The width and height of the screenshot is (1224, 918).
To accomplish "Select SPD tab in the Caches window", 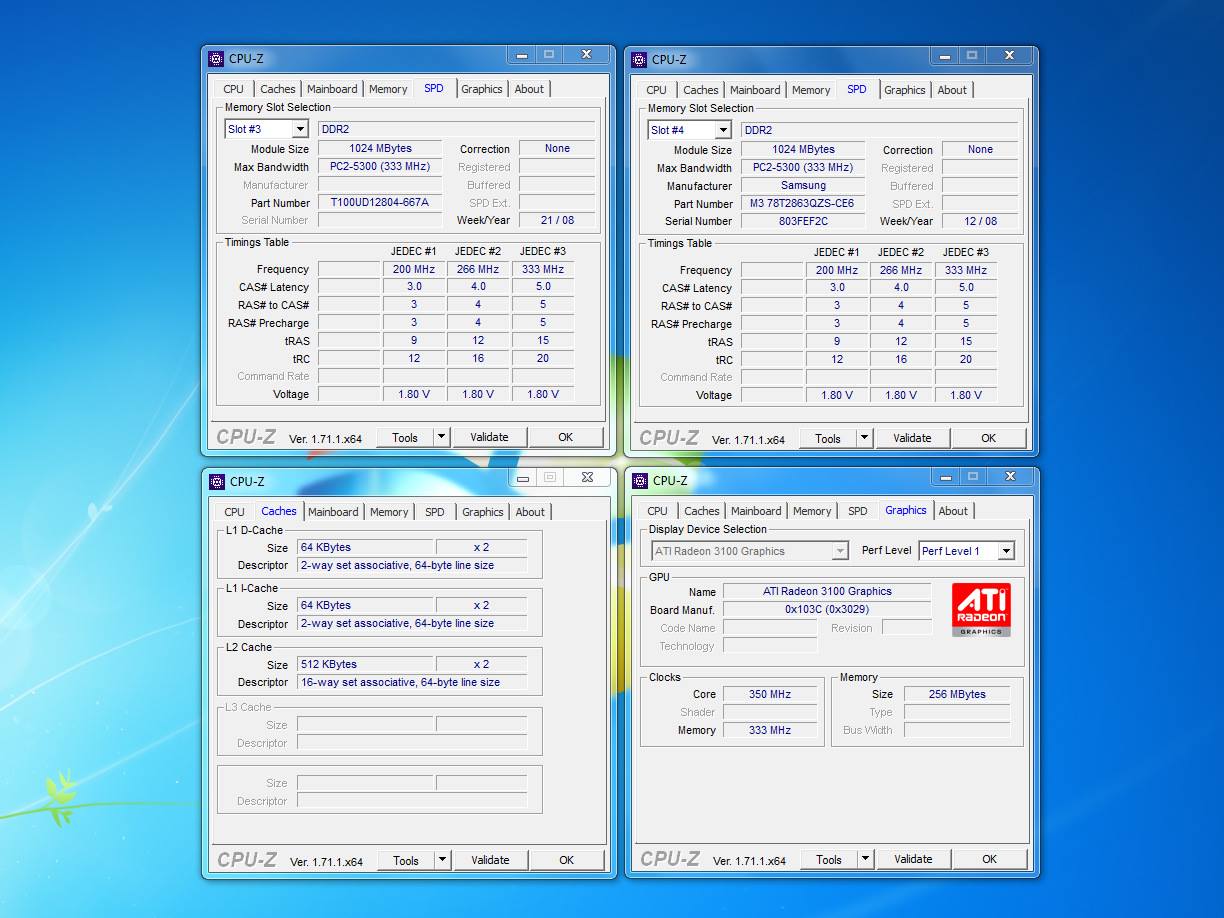I will click(x=435, y=512).
